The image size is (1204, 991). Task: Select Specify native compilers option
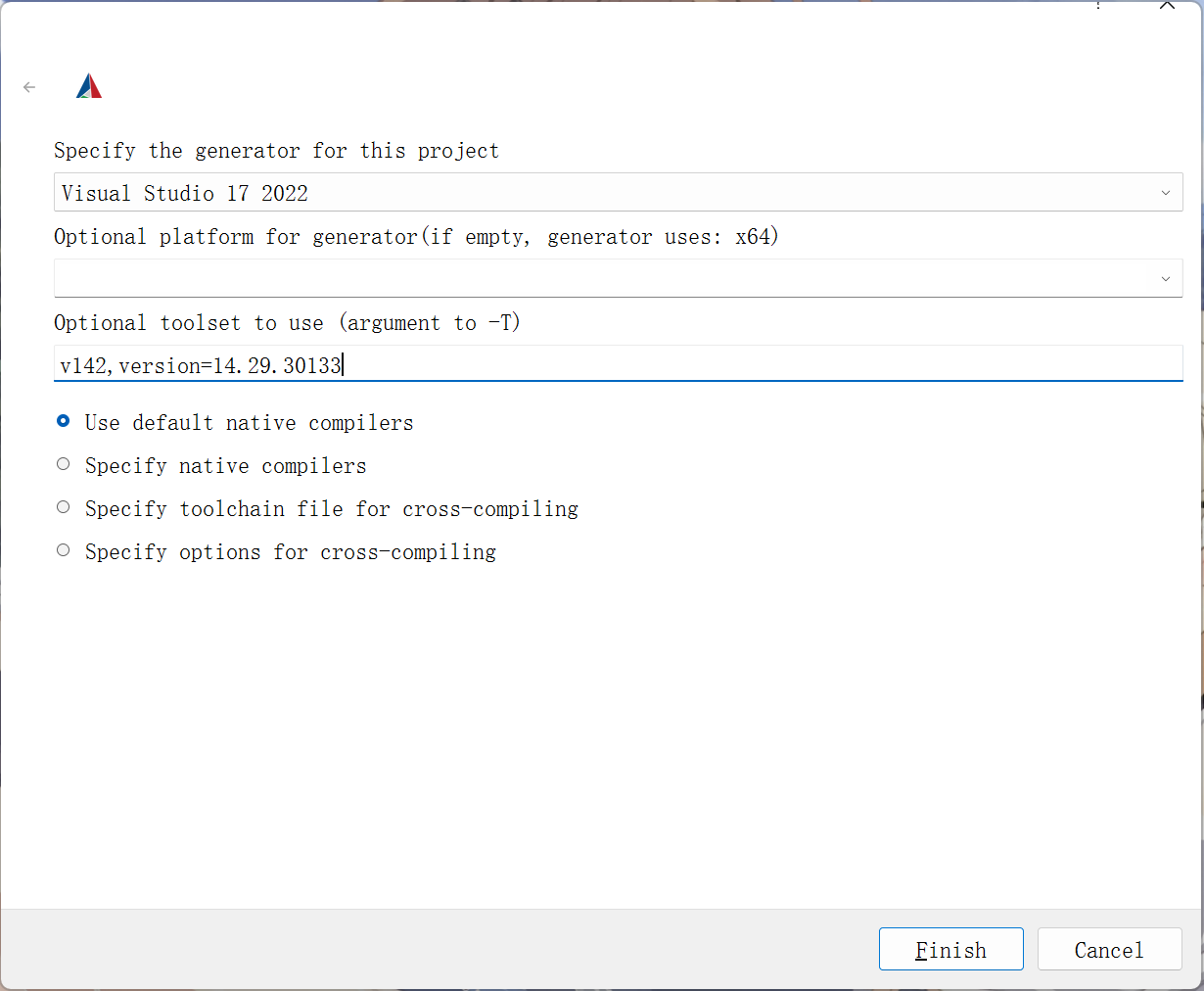click(x=64, y=465)
